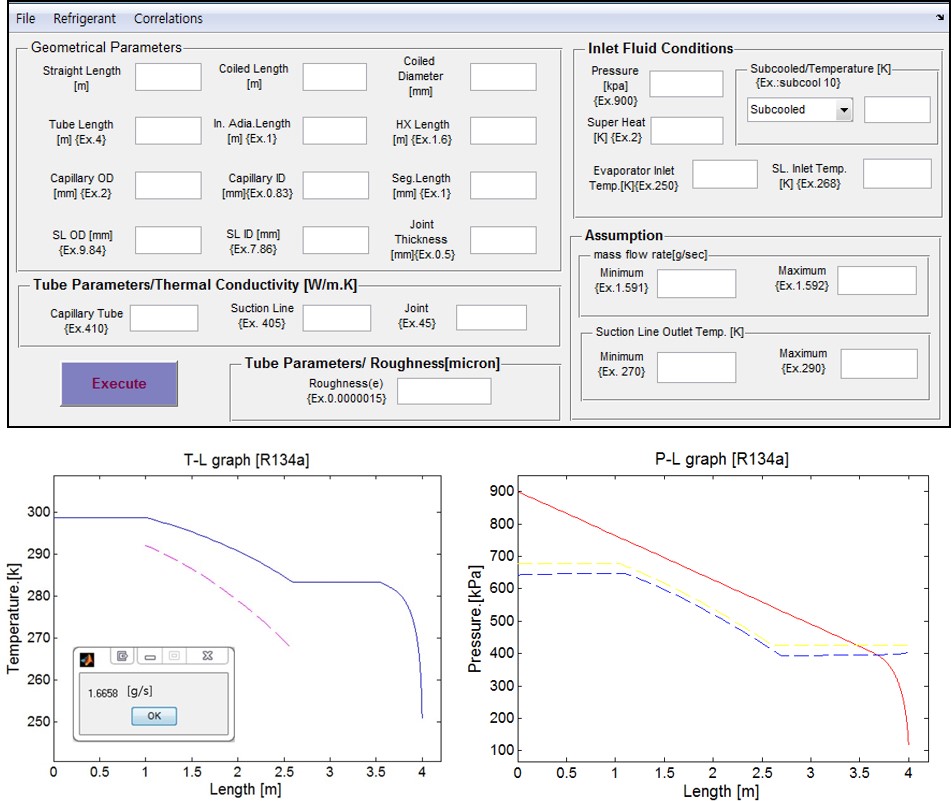Click the Evaporator Inlet Temp. field
The image size is (951, 801).
(x=725, y=174)
